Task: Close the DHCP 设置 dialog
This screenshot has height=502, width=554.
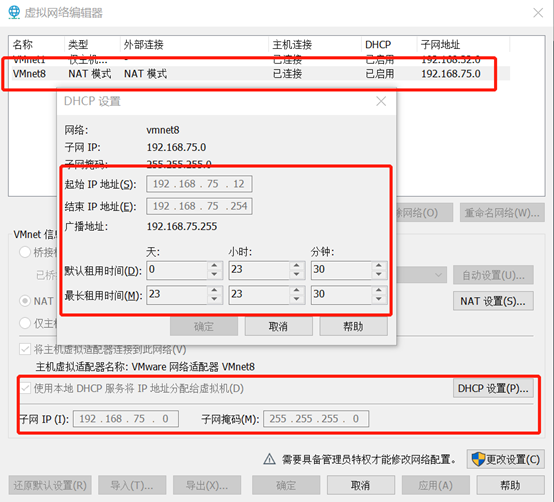Action: [x=381, y=102]
